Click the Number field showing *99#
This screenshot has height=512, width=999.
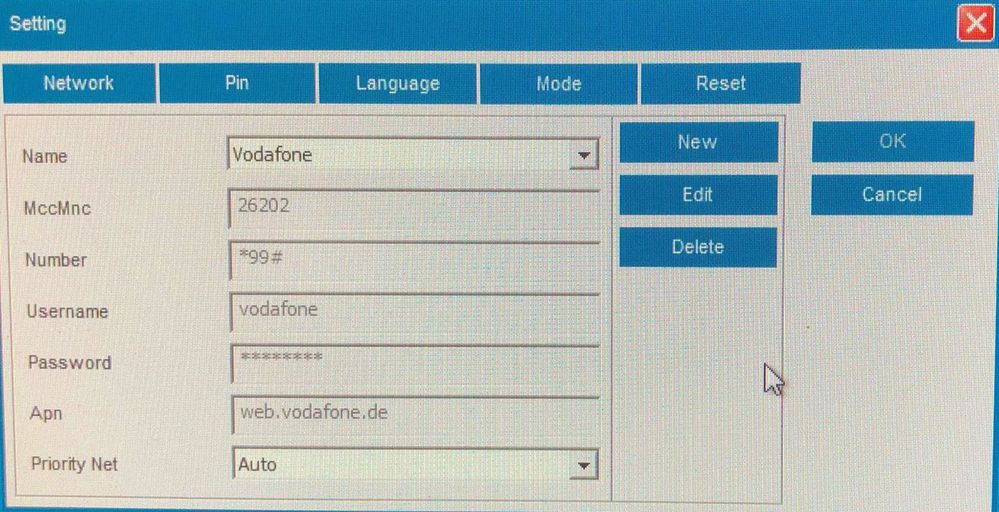click(414, 260)
